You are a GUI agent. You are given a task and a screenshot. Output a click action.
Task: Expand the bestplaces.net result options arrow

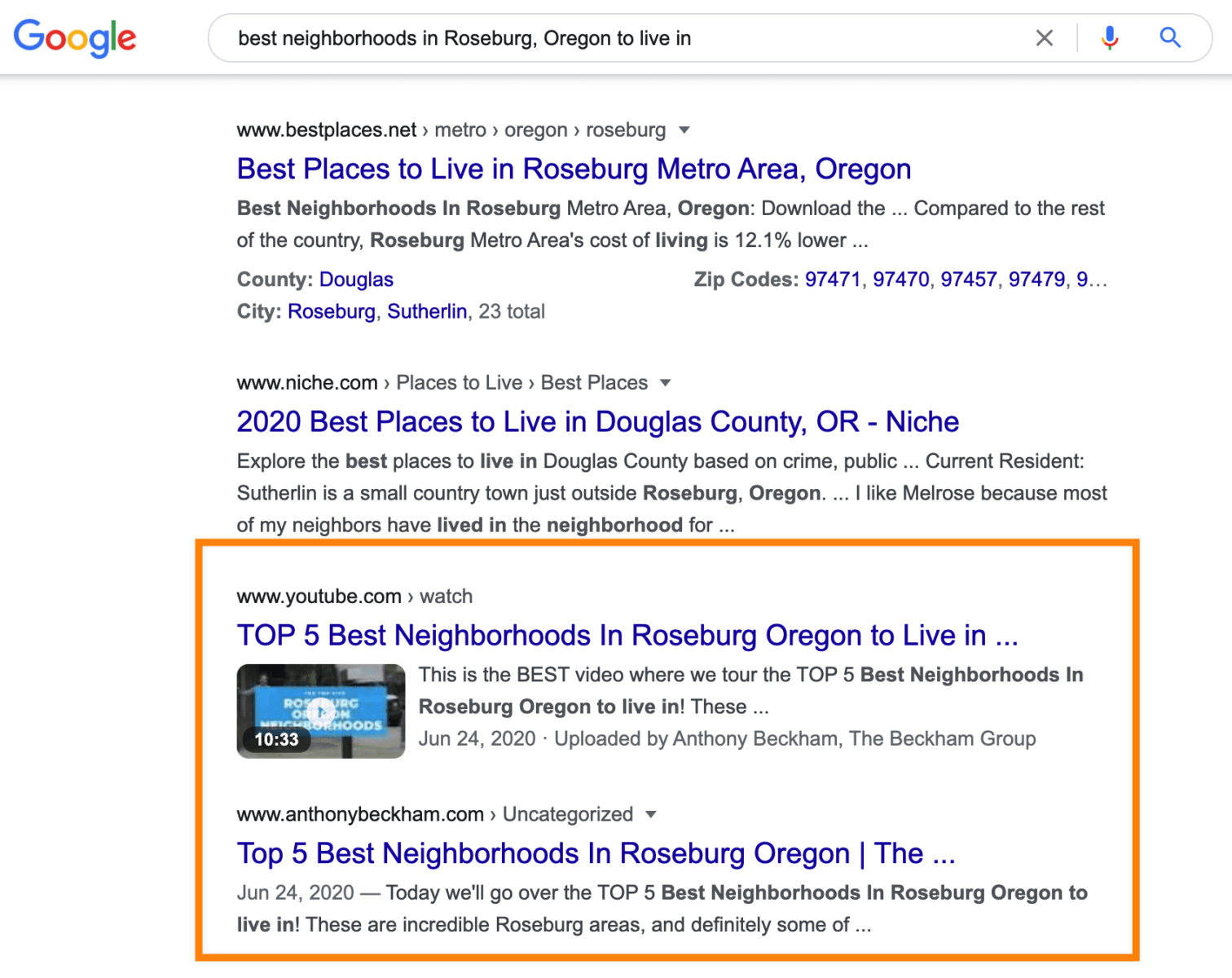coord(684,130)
